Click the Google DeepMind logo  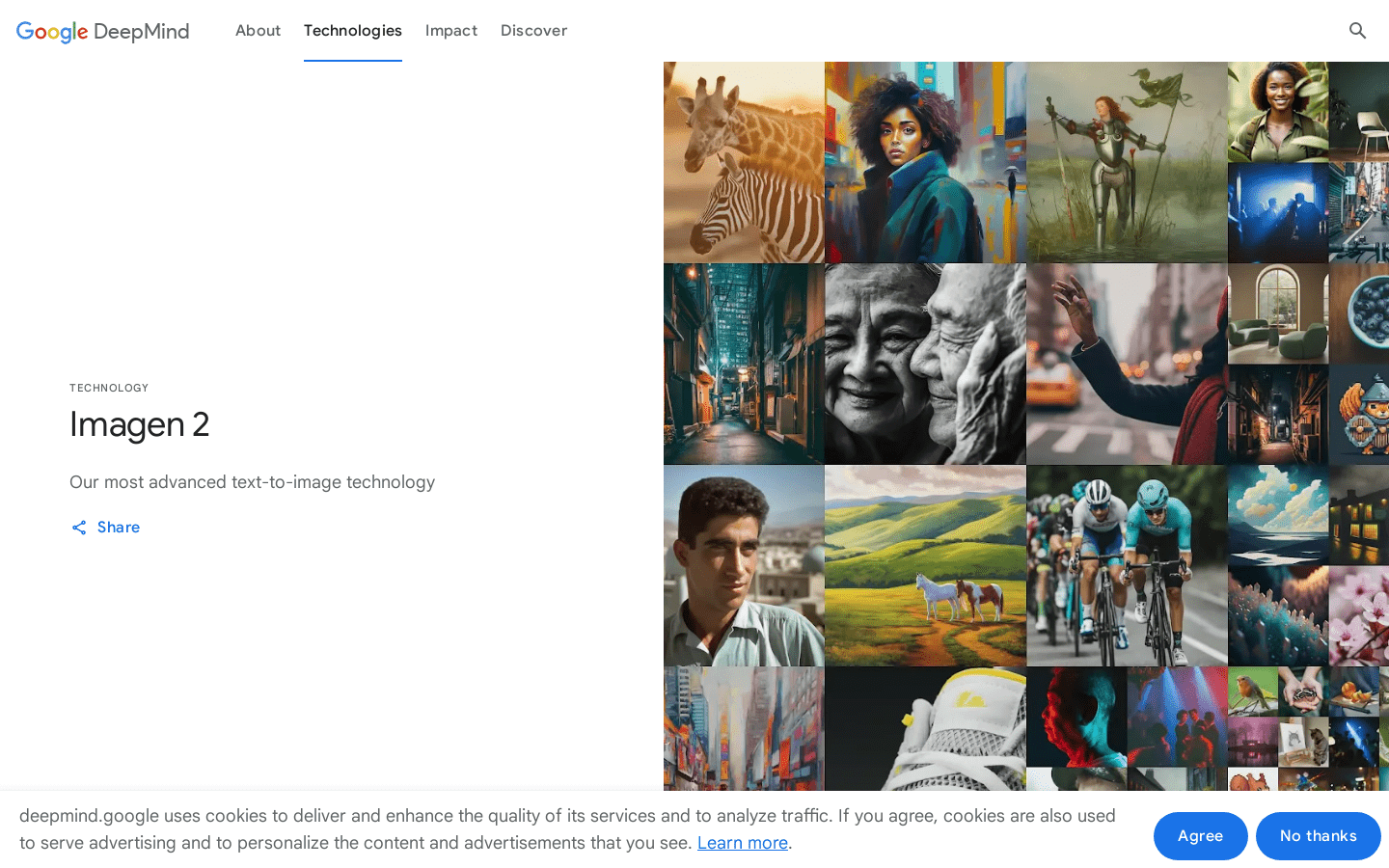[103, 31]
